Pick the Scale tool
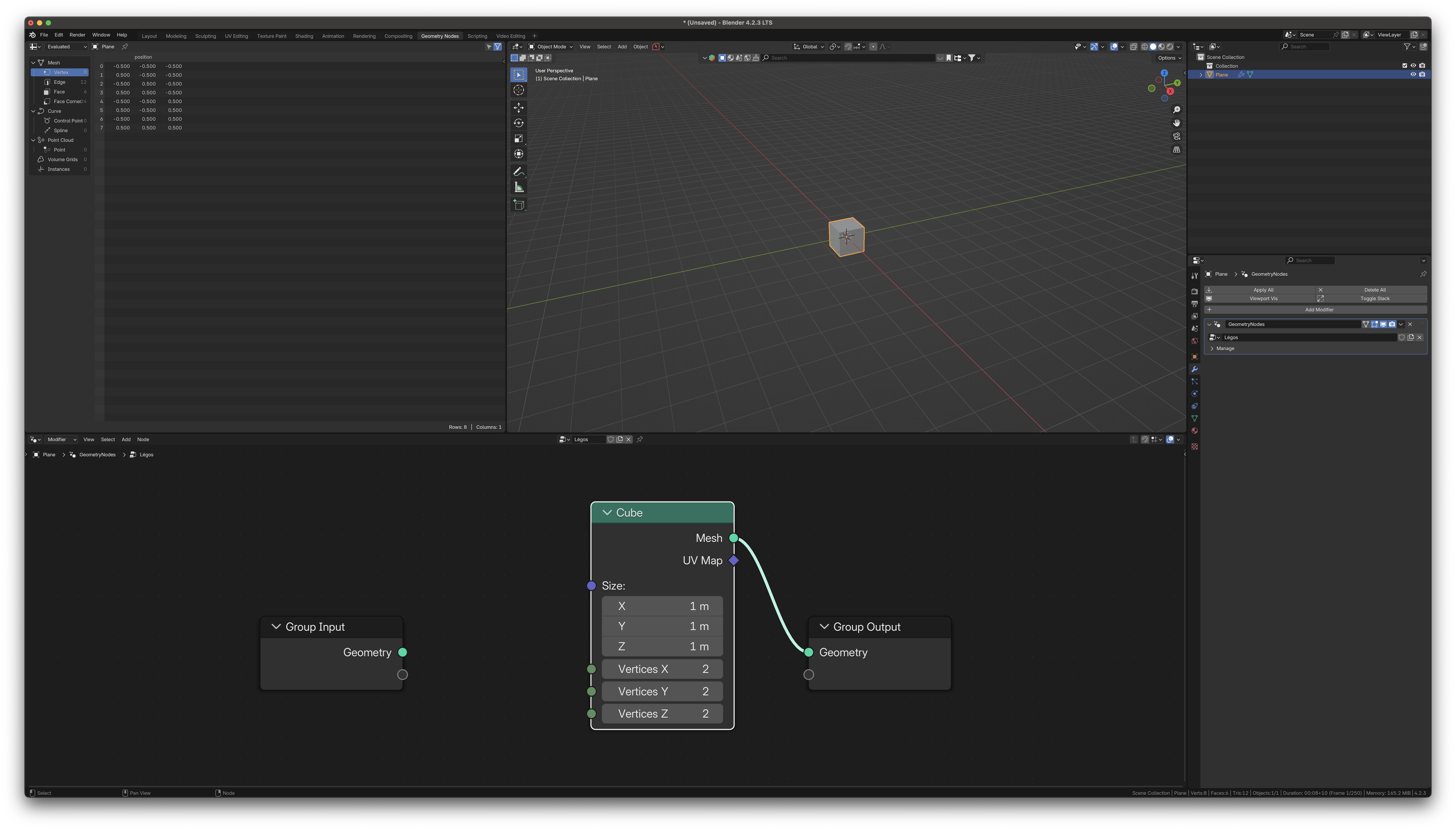The height and width of the screenshot is (830, 1456). pyautogui.click(x=518, y=139)
